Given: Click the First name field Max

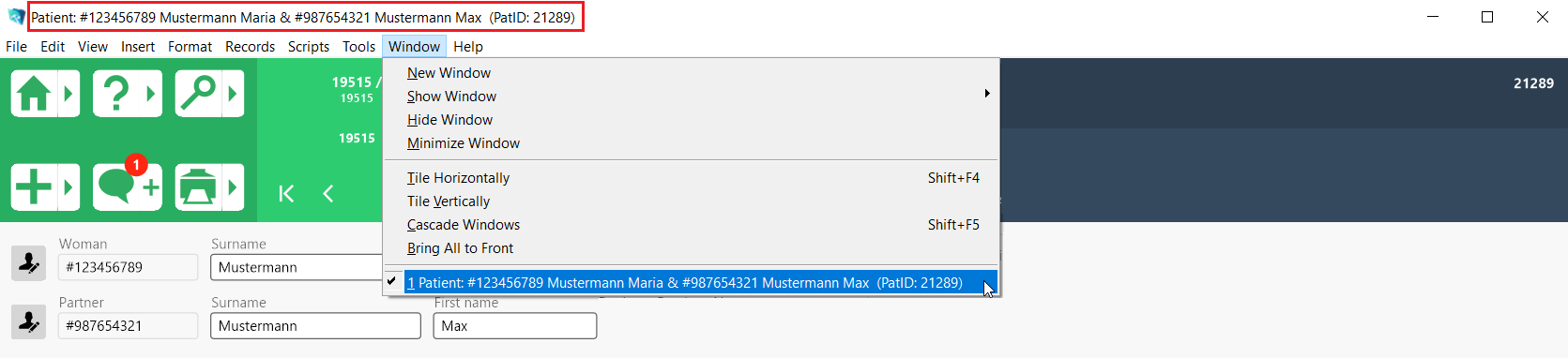Looking at the screenshot, I should point(515,326).
